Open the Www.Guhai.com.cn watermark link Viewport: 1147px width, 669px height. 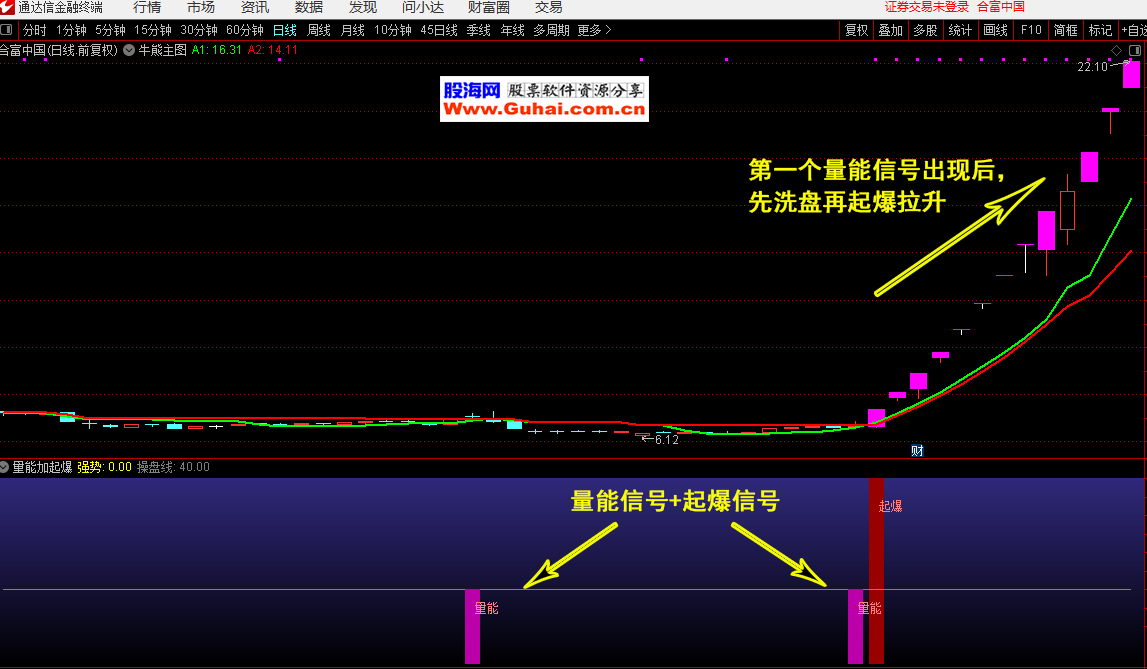click(545, 109)
